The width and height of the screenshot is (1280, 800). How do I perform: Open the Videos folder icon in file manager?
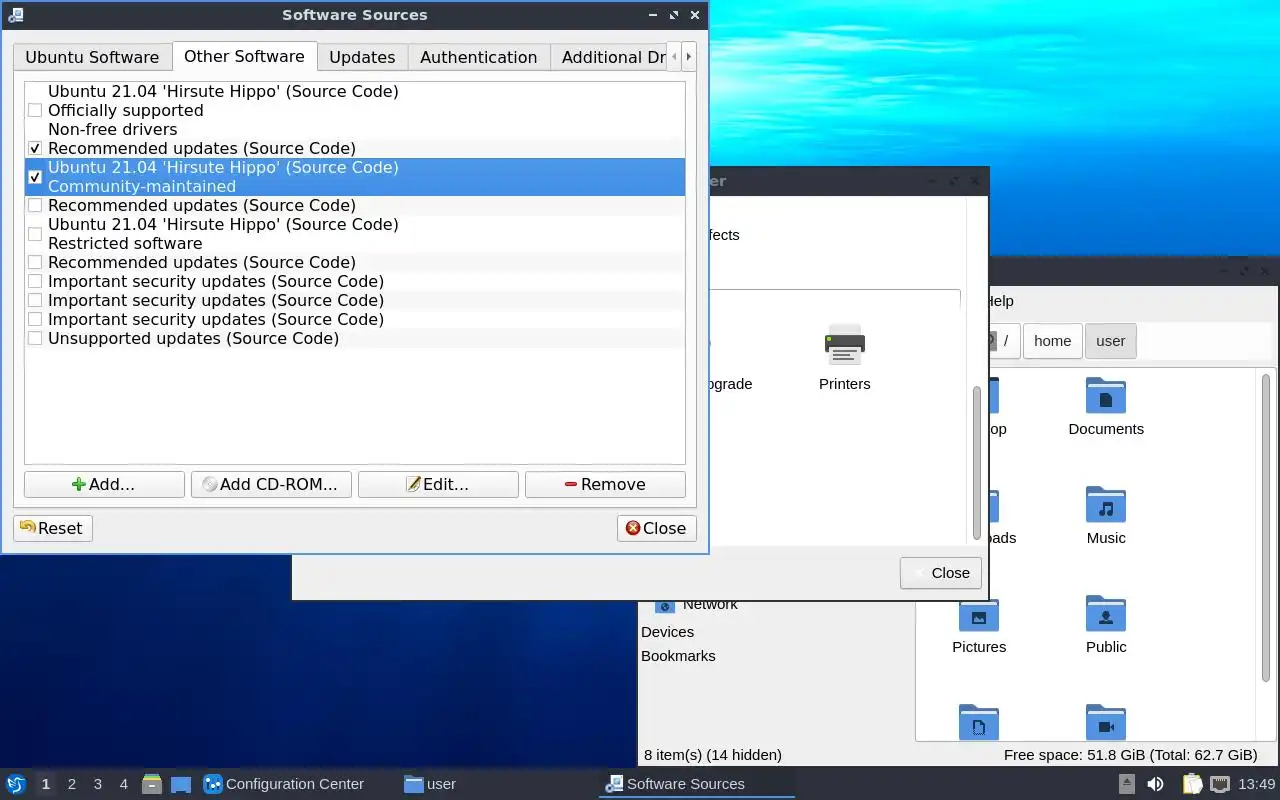pos(1106,722)
